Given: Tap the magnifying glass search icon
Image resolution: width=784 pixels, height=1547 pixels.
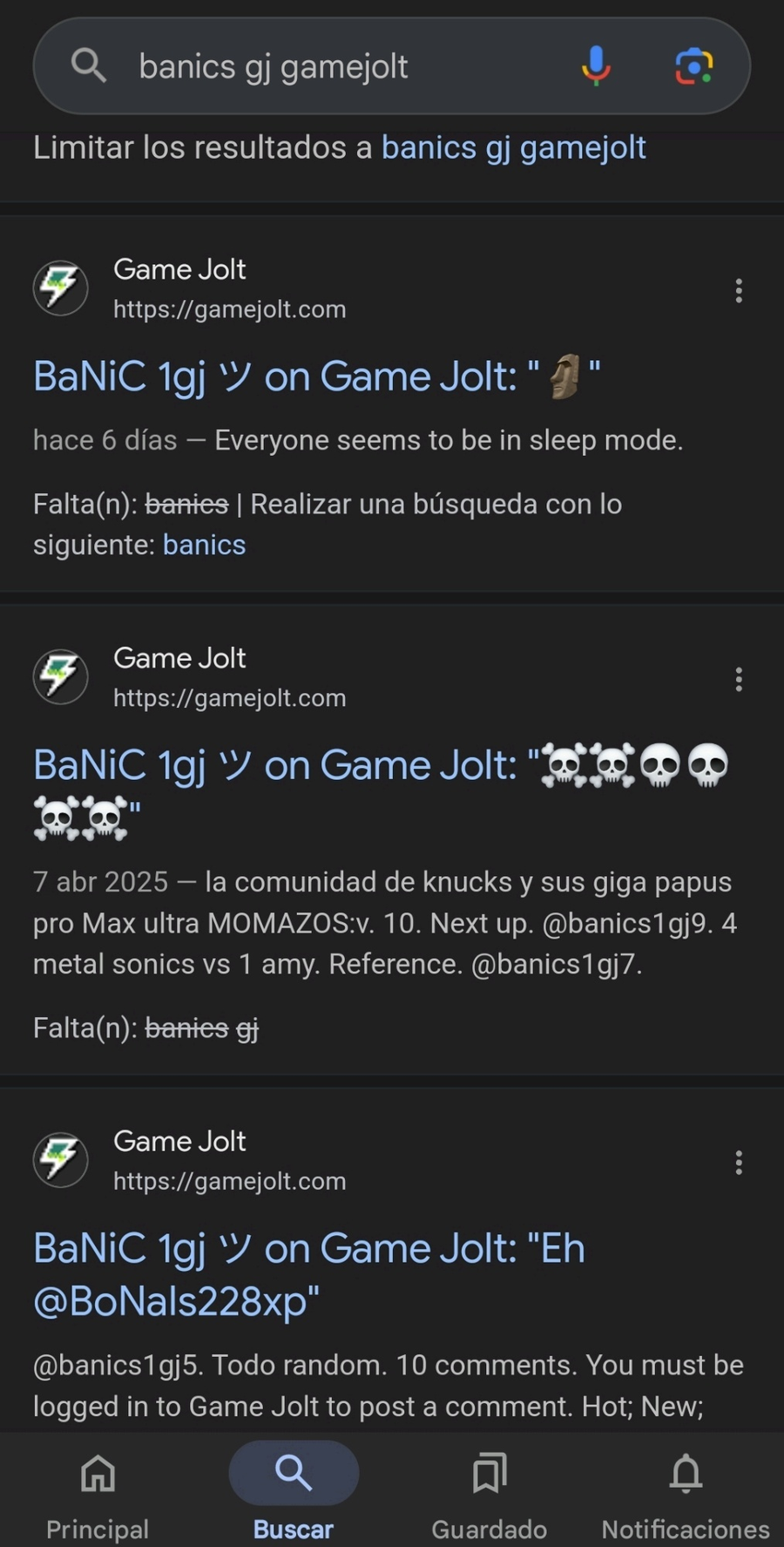Looking at the screenshot, I should [x=88, y=65].
